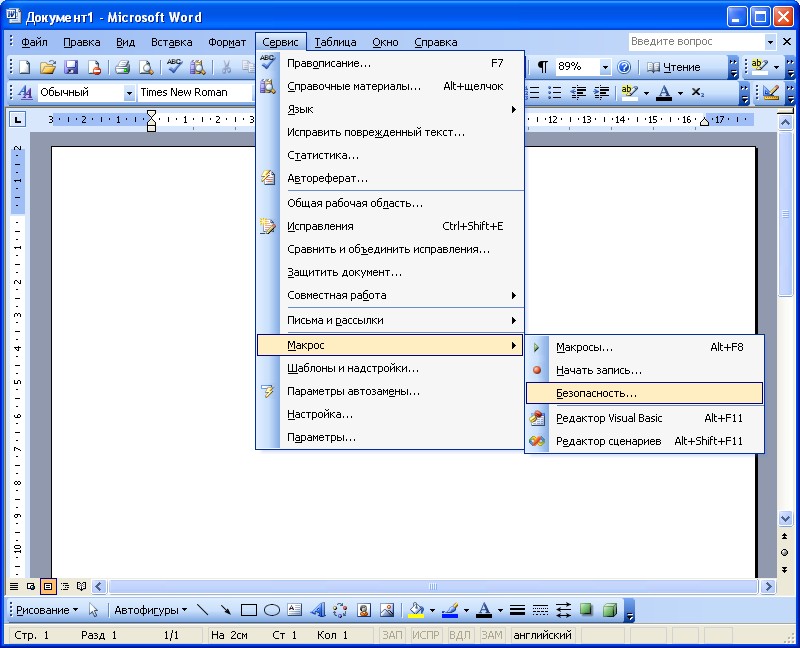Expand the Совместная работа submenu
This screenshot has height=648, width=800.
(390, 295)
